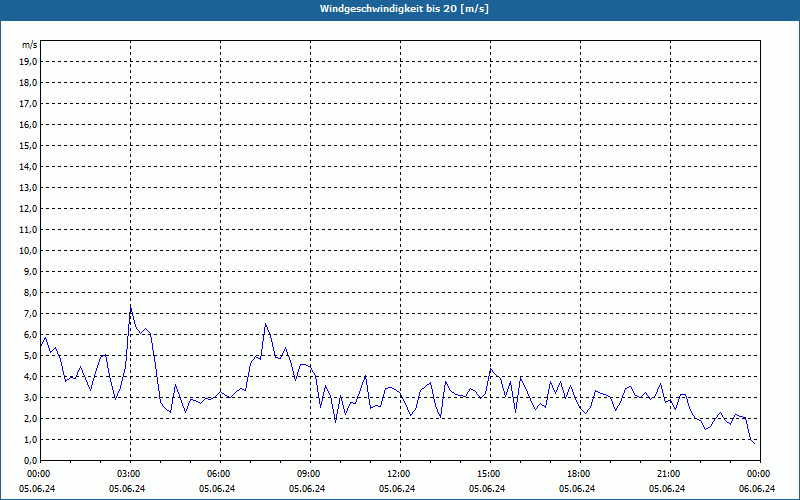The width and height of the screenshot is (800, 500).
Task: Click the '1,0' y-axis value
Action: point(31,440)
